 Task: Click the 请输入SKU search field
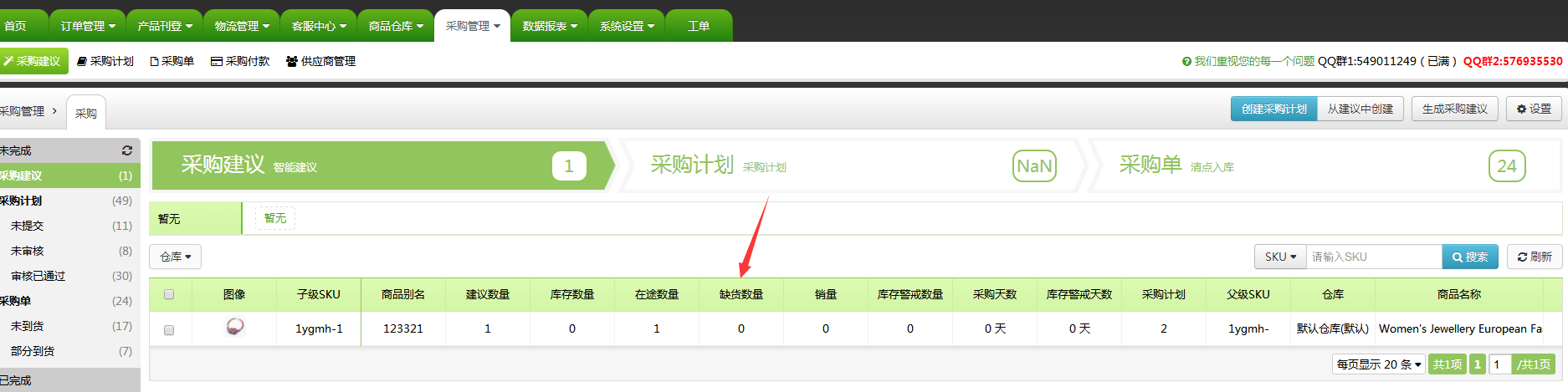pos(1374,257)
